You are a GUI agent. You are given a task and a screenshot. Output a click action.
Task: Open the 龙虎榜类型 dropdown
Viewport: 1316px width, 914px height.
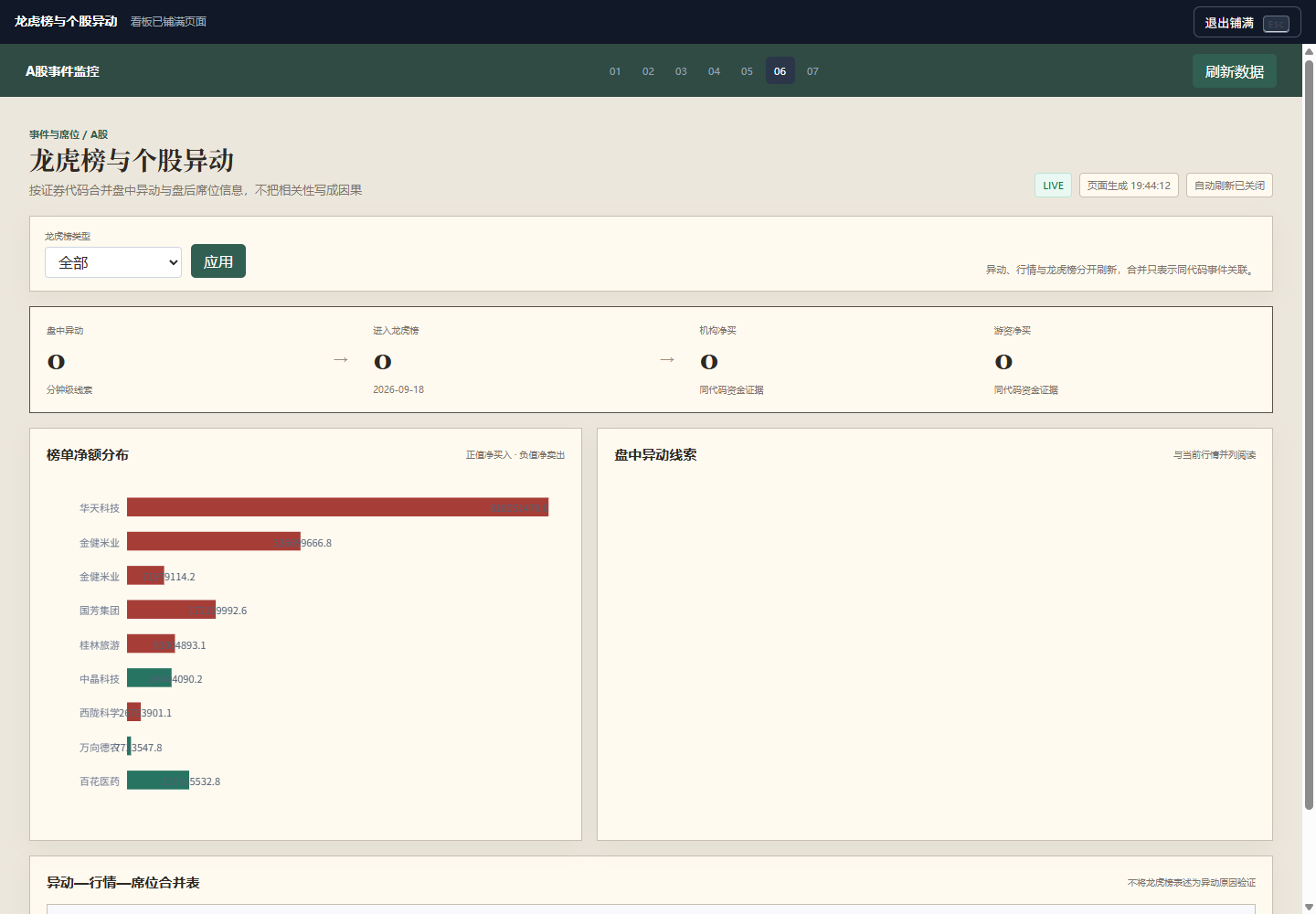click(x=113, y=262)
